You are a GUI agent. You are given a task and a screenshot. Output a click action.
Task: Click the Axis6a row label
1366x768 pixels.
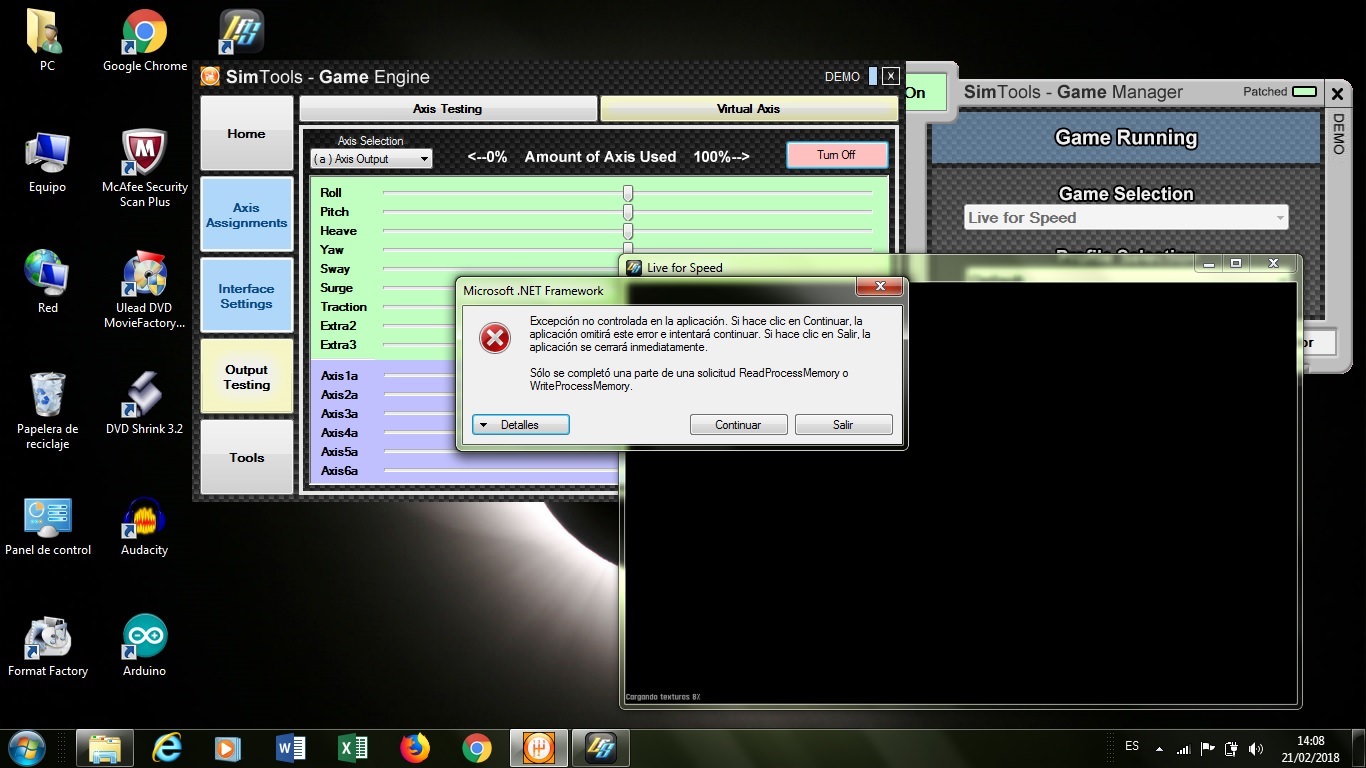[x=339, y=471]
